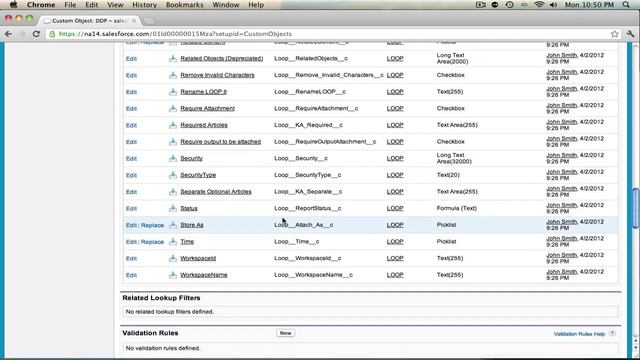Click download icon beside Require output to be attached

tap(173, 142)
